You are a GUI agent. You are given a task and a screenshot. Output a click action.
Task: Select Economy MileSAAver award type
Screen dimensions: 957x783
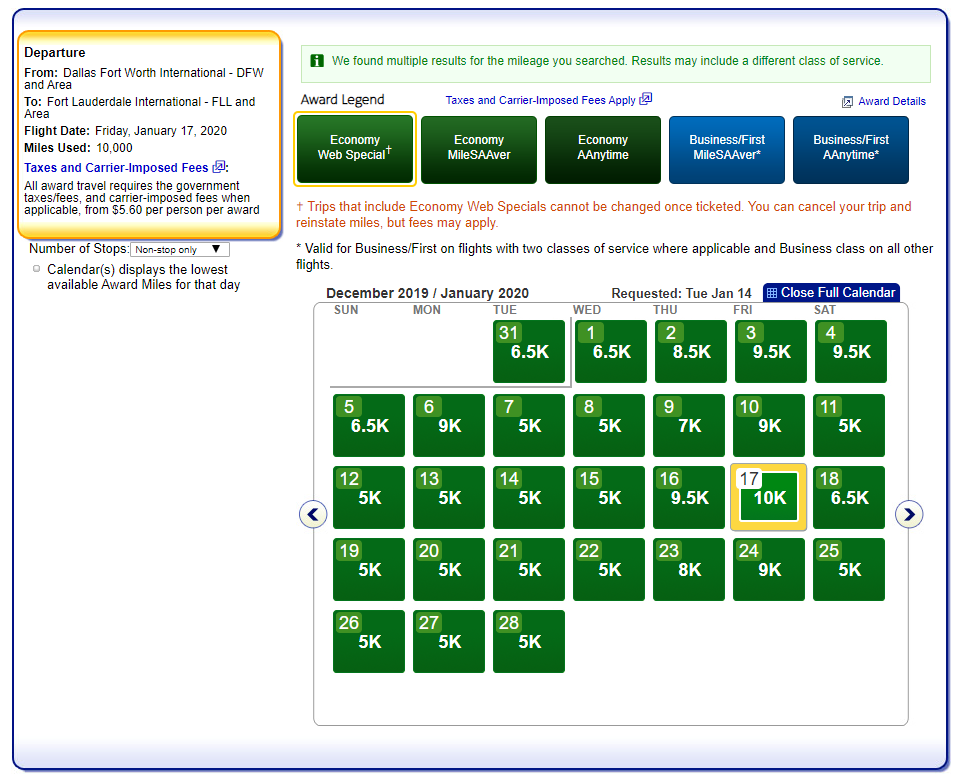479,149
